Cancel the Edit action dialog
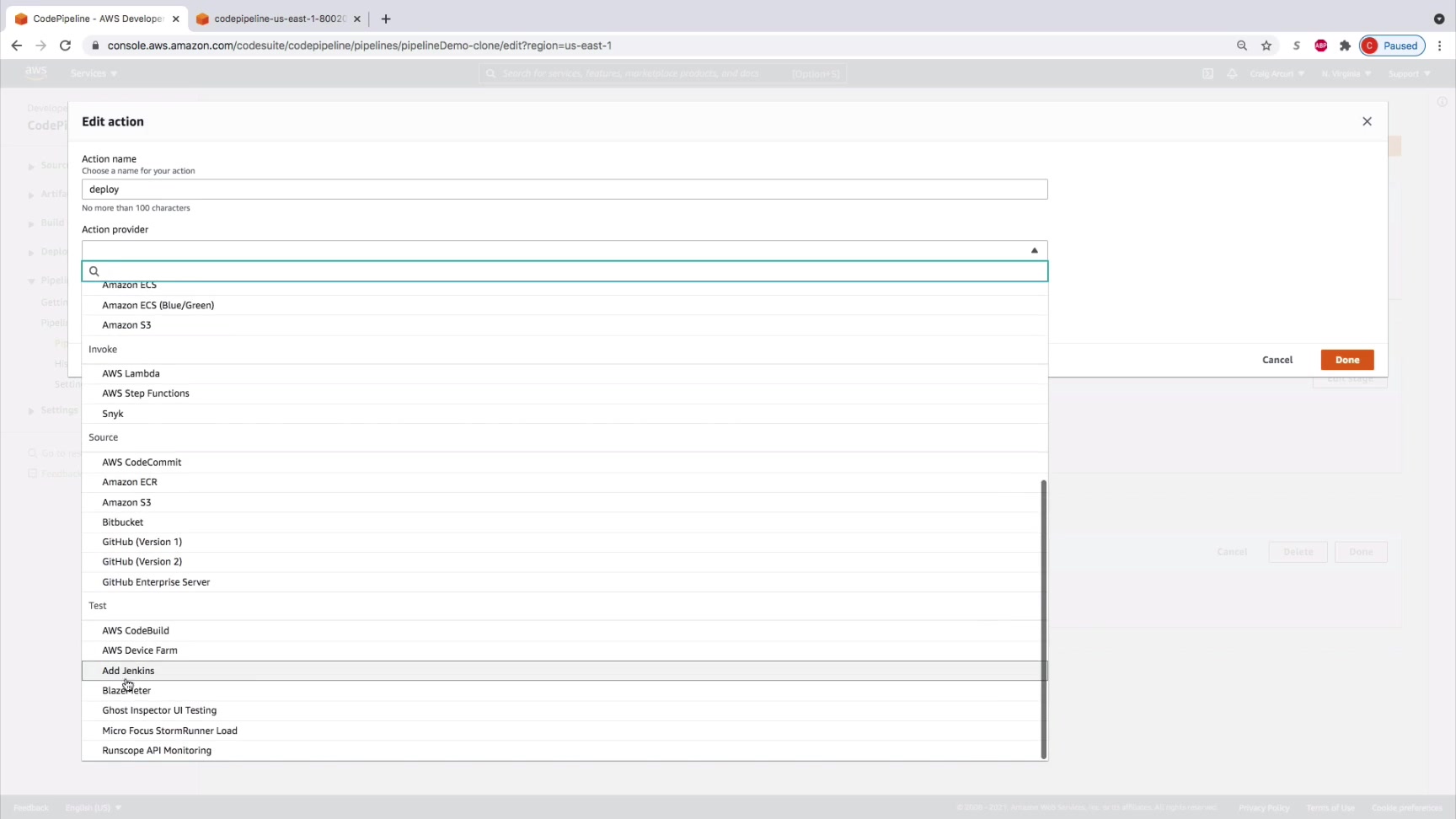 (x=1277, y=360)
